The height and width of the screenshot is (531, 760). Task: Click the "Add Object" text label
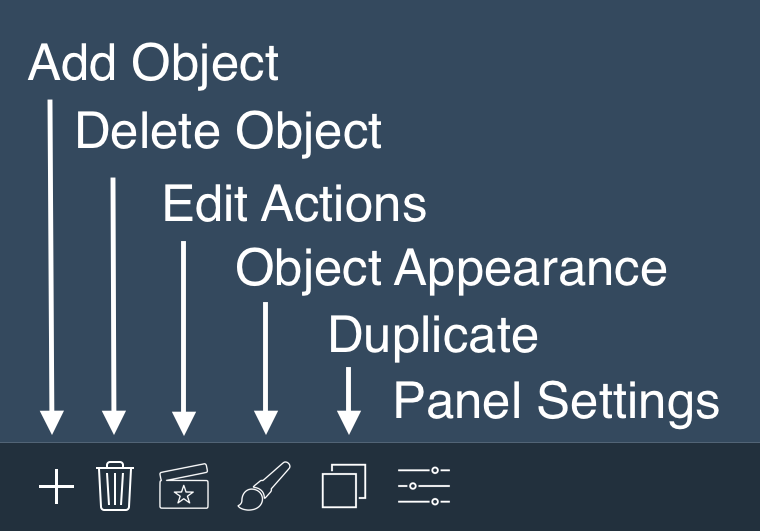click(x=153, y=64)
